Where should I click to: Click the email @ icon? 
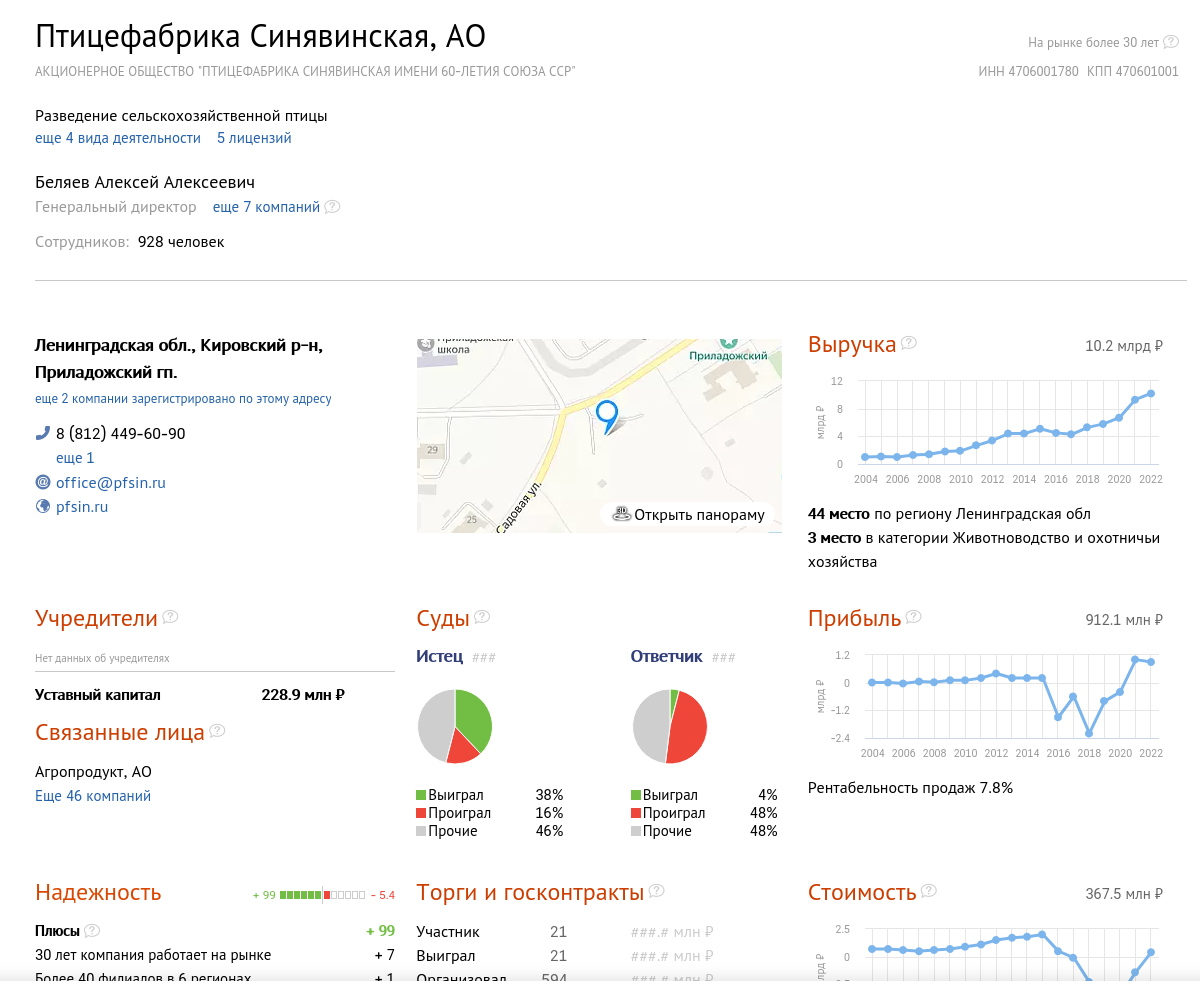(42, 482)
